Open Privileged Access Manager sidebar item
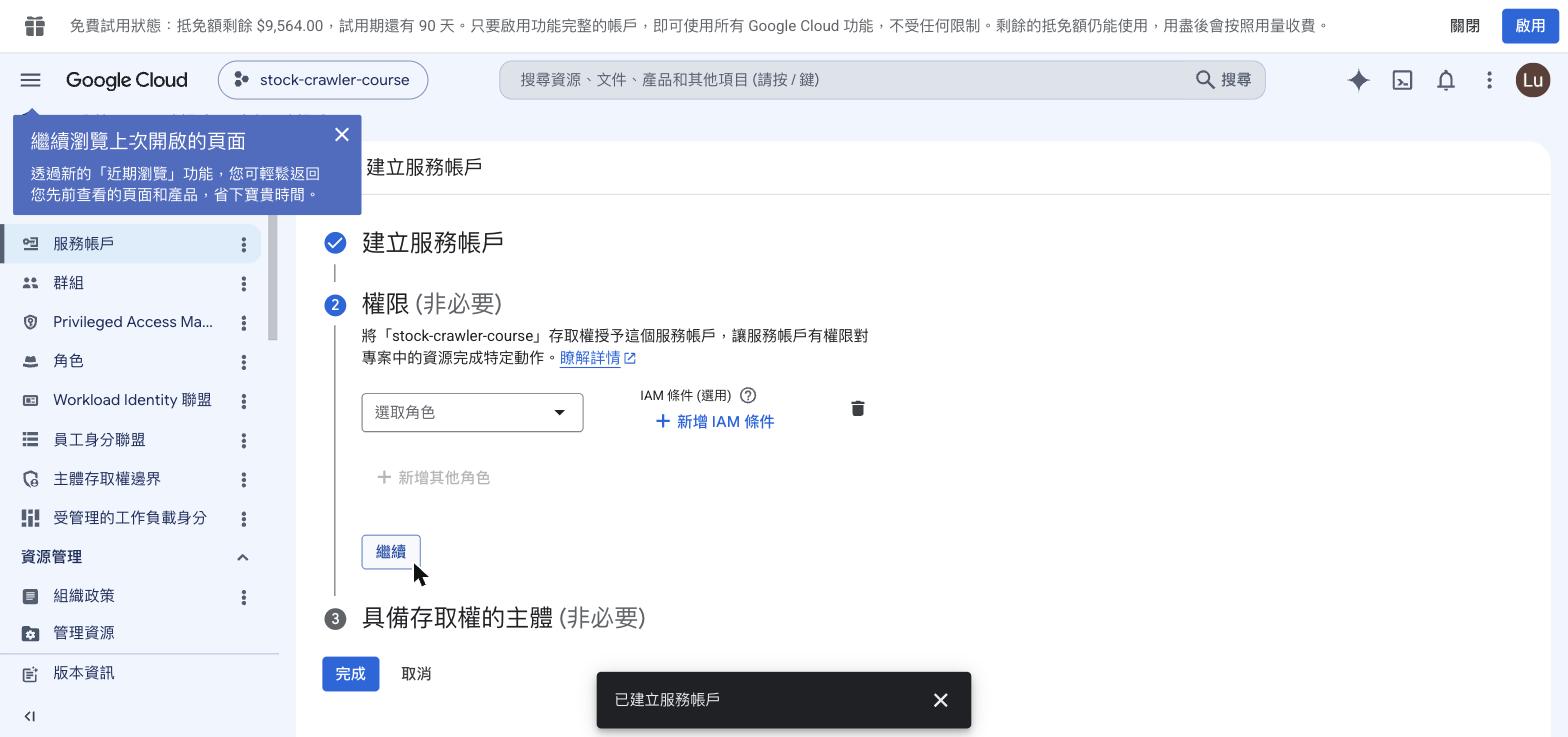 pyautogui.click(x=131, y=322)
